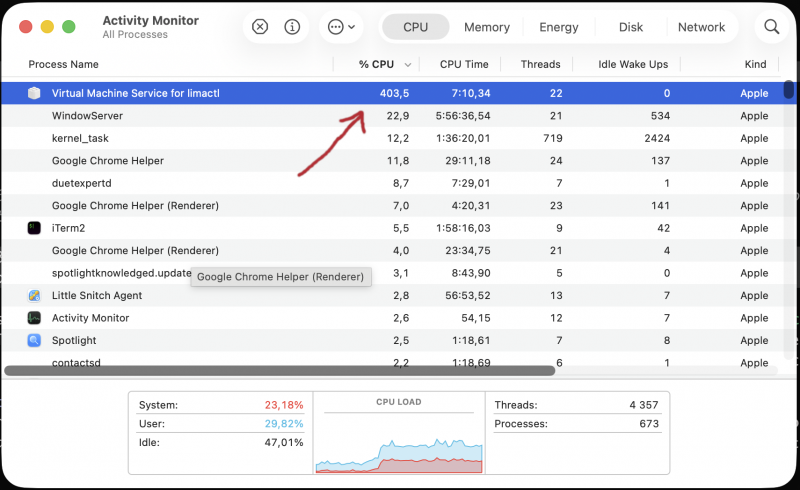This screenshot has height=490, width=800.
Task: Click the Little Snitch Agent icon
Action: pos(34,295)
